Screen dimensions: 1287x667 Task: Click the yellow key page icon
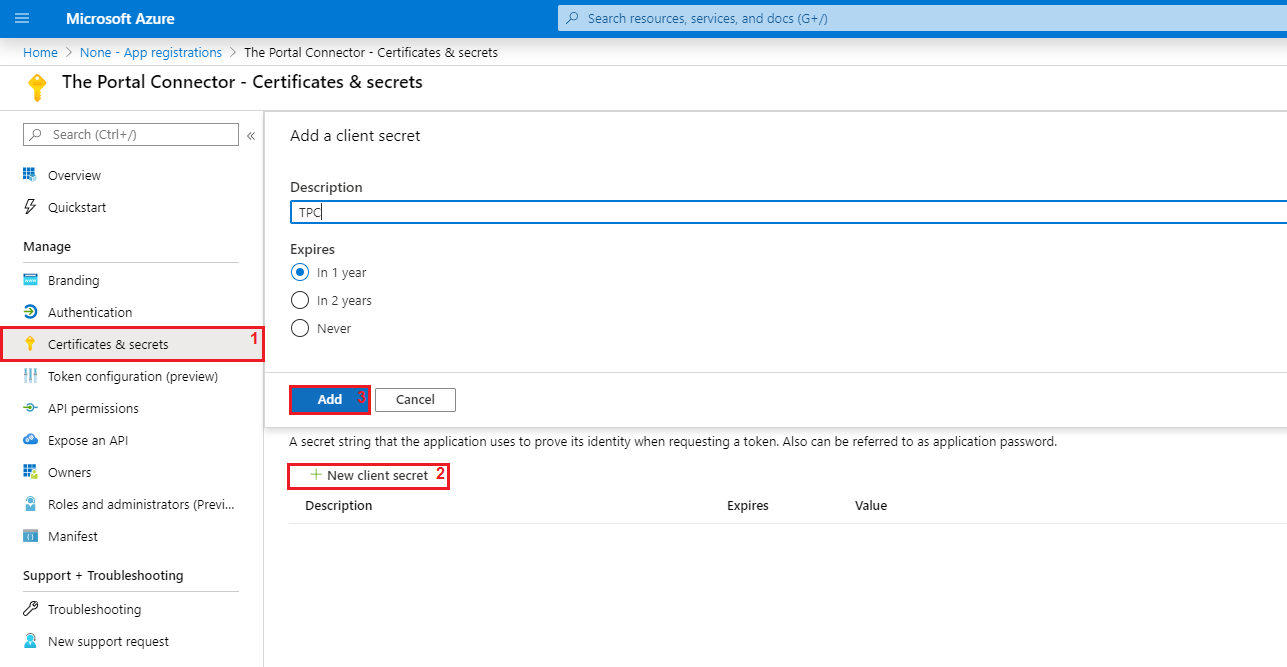point(37,87)
